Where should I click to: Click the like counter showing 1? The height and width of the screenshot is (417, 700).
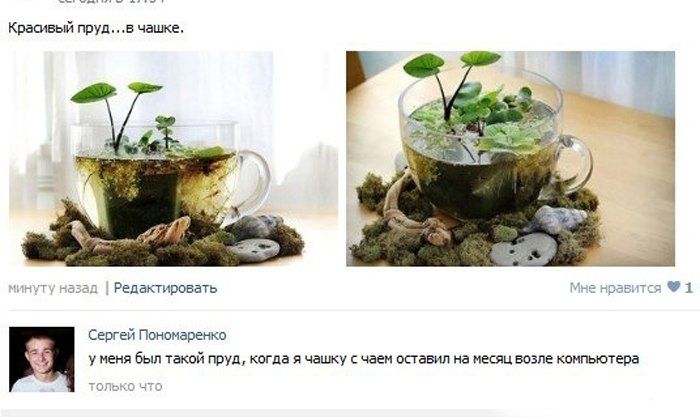[x=689, y=288]
